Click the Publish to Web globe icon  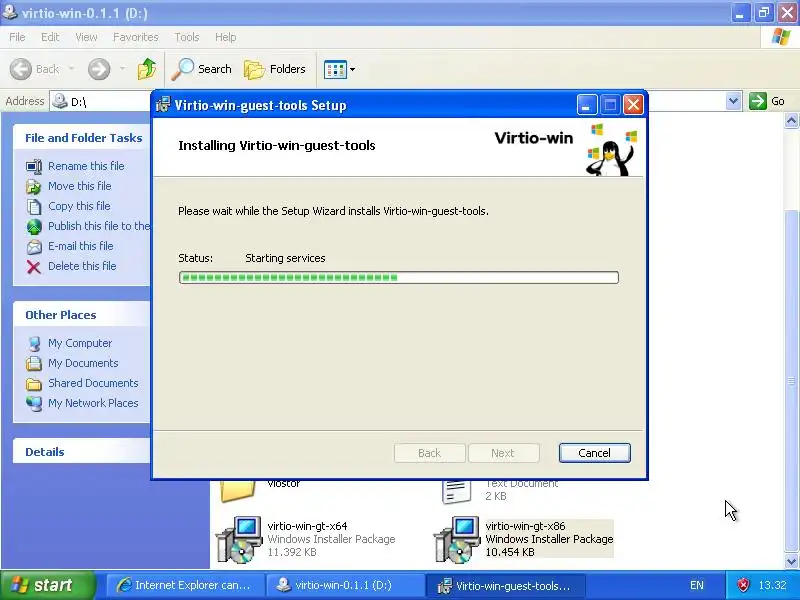coord(34,227)
